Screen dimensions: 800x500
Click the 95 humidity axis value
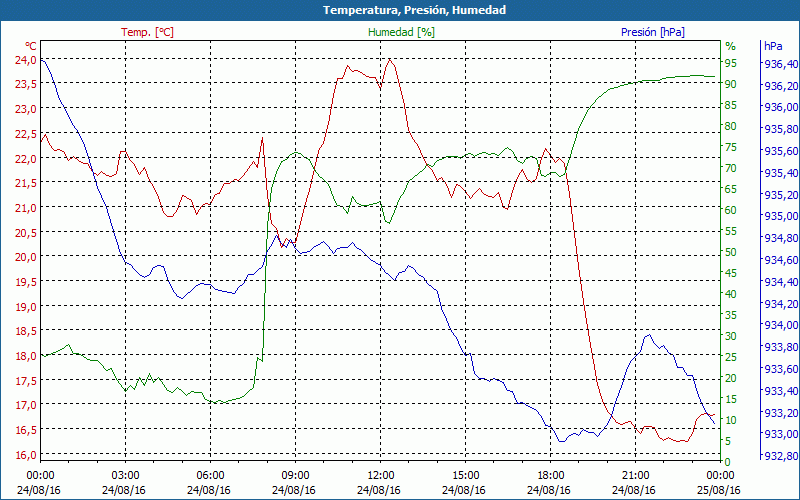(x=731, y=63)
